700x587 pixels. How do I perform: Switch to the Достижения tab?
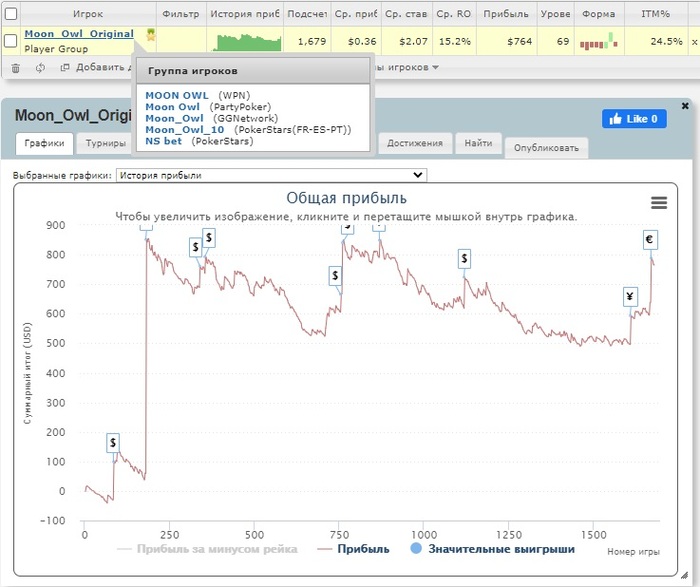coord(415,143)
